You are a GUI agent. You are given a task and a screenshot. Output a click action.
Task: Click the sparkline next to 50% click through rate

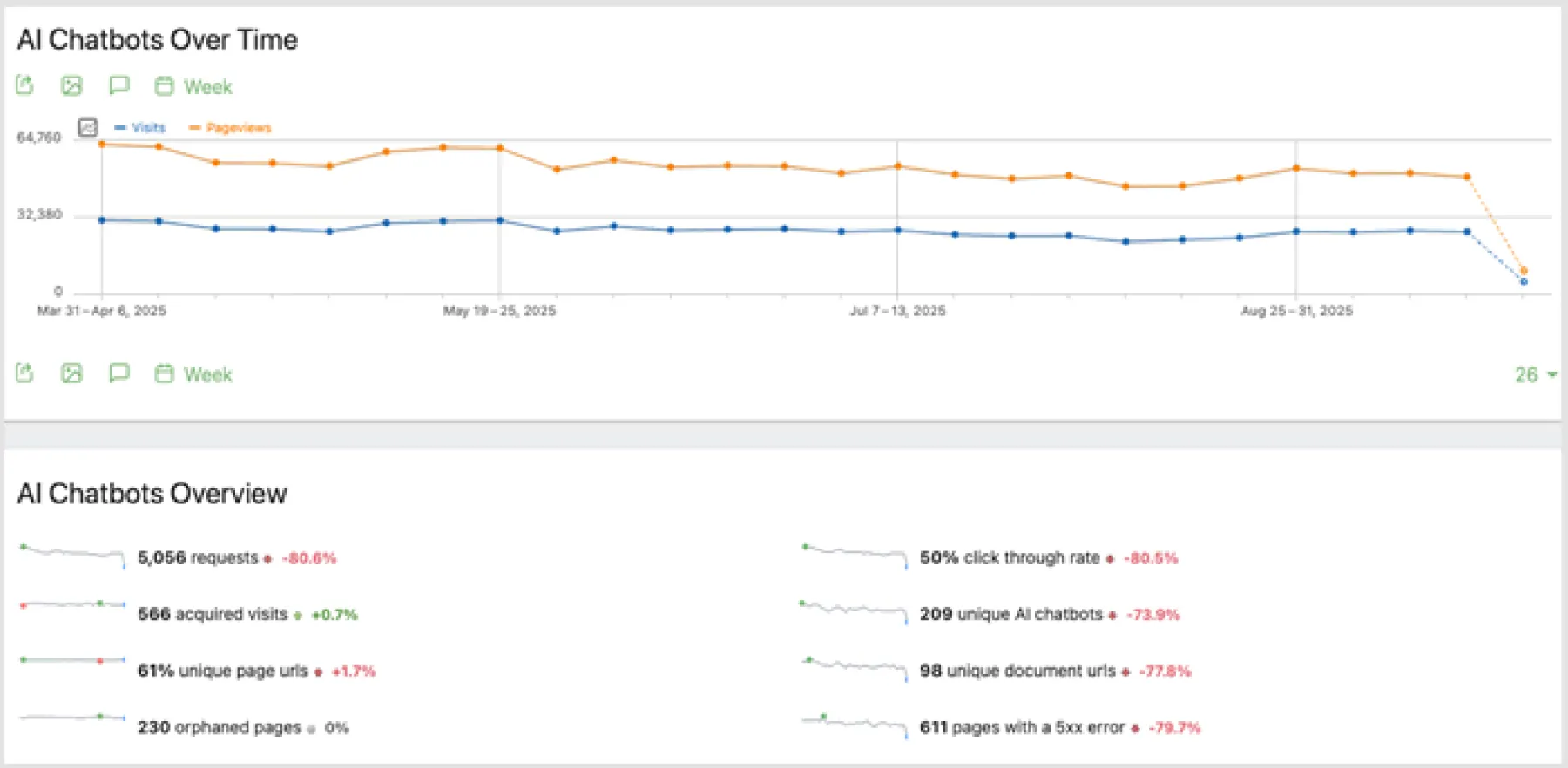855,555
